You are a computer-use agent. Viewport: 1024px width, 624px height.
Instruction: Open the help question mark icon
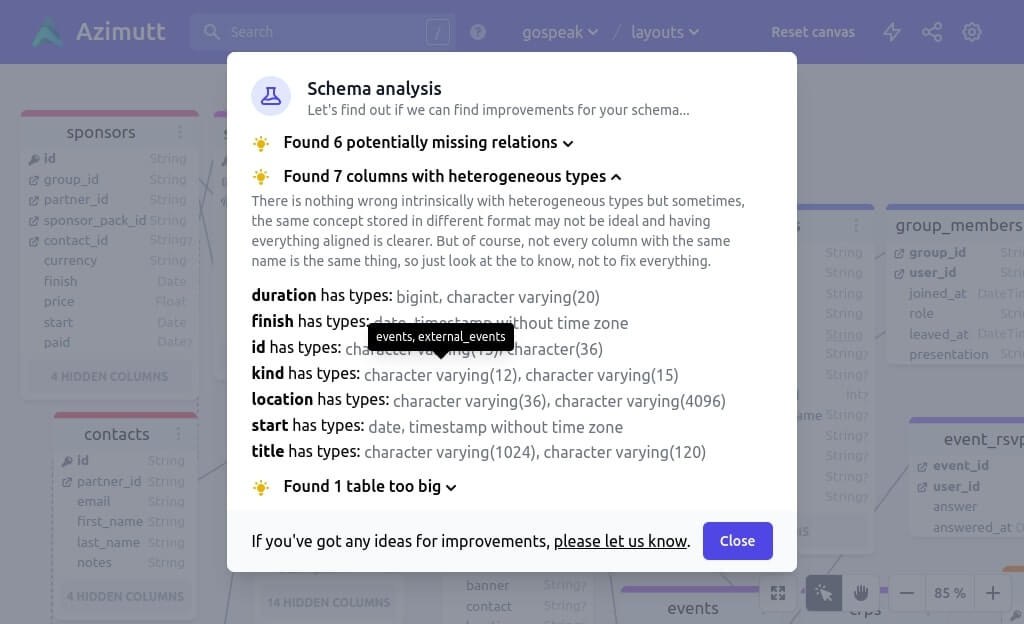pyautogui.click(x=478, y=32)
